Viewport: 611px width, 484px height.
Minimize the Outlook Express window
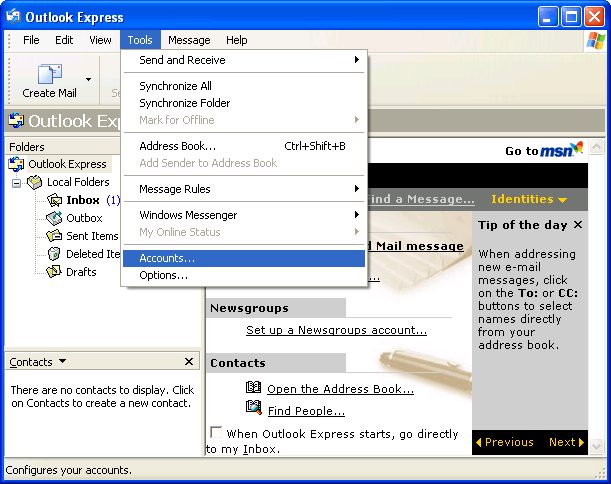547,17
